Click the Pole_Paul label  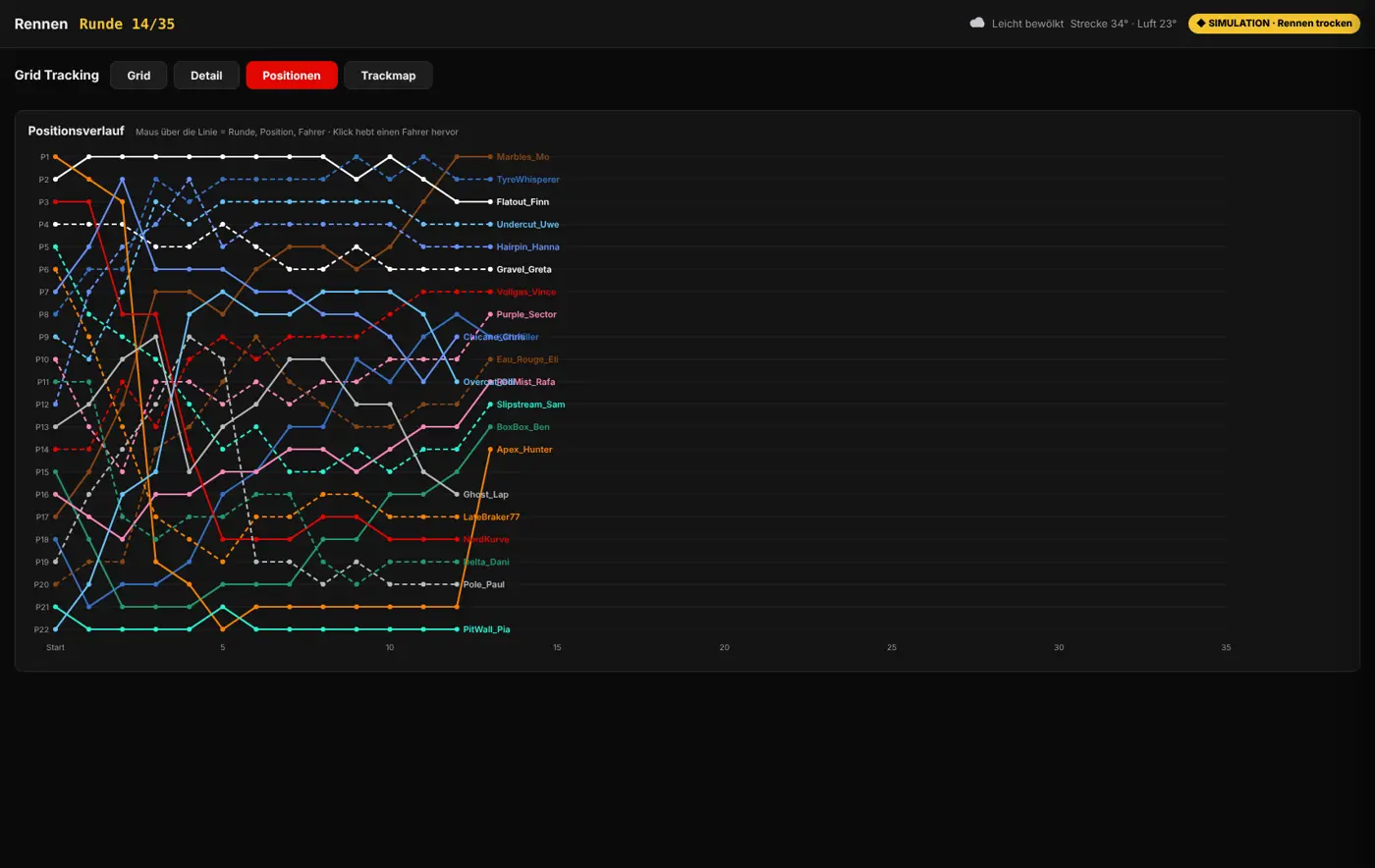(483, 585)
